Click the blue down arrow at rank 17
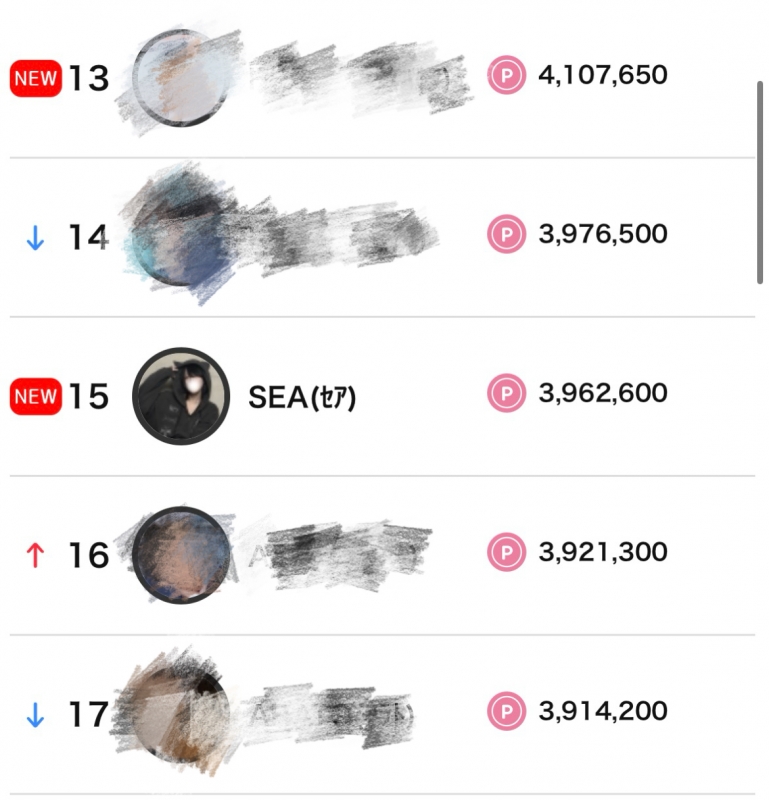This screenshot has width=769, height=800. coord(35,715)
